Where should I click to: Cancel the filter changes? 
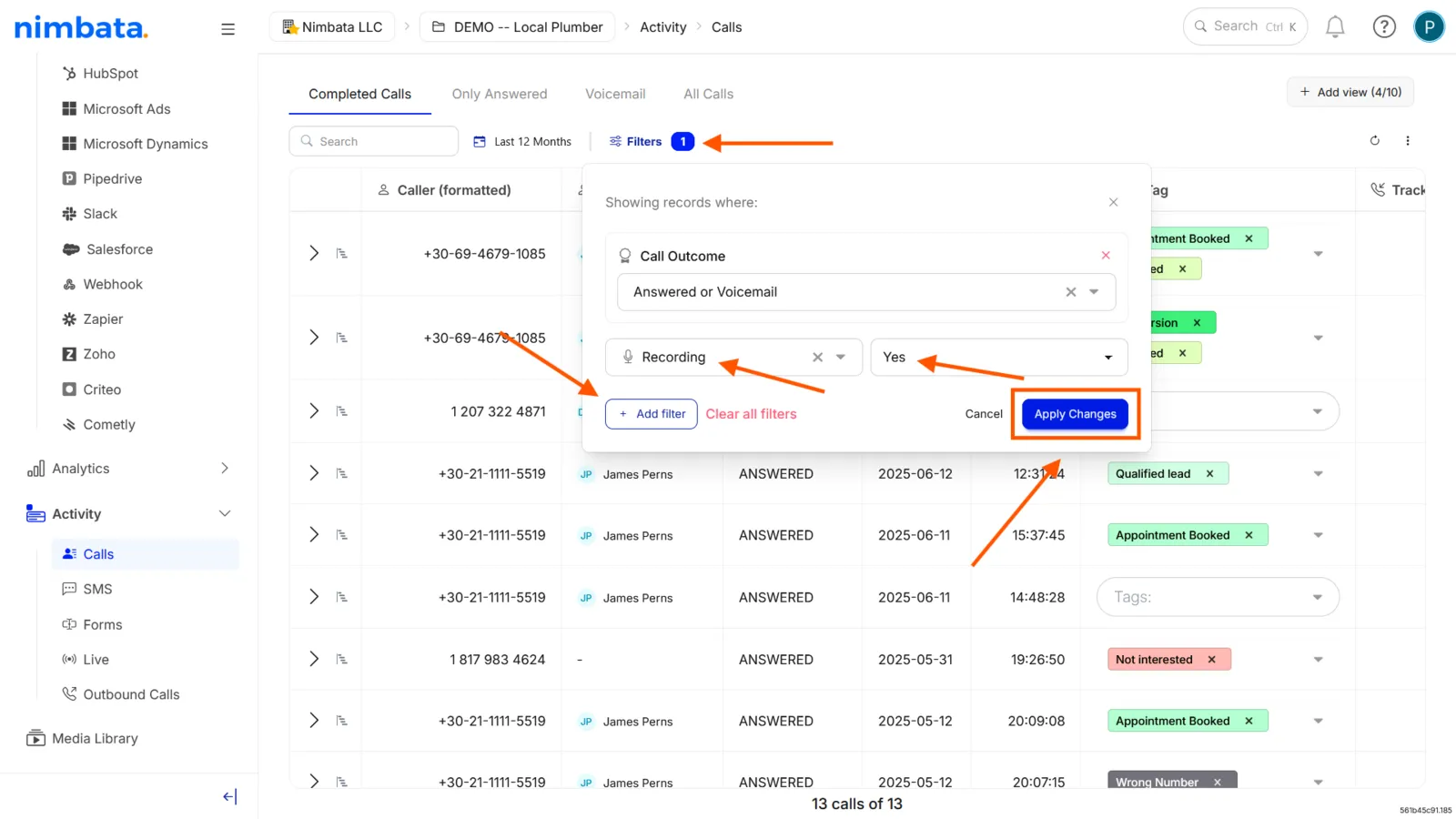[x=984, y=414]
